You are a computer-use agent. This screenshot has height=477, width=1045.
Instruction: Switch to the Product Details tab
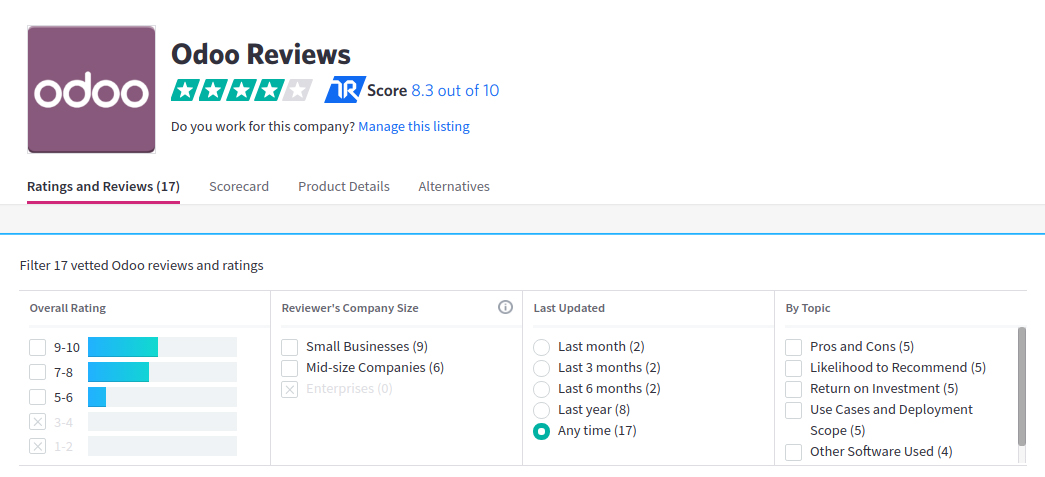pos(344,187)
